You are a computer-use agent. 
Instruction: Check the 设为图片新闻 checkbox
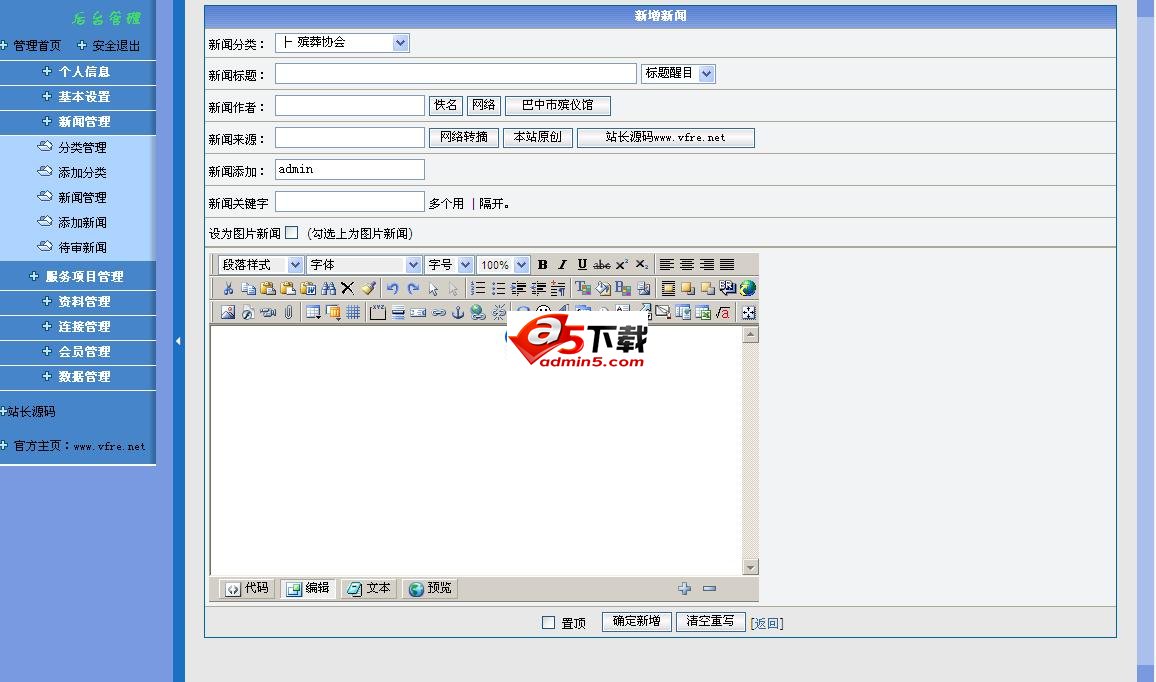[x=291, y=232]
